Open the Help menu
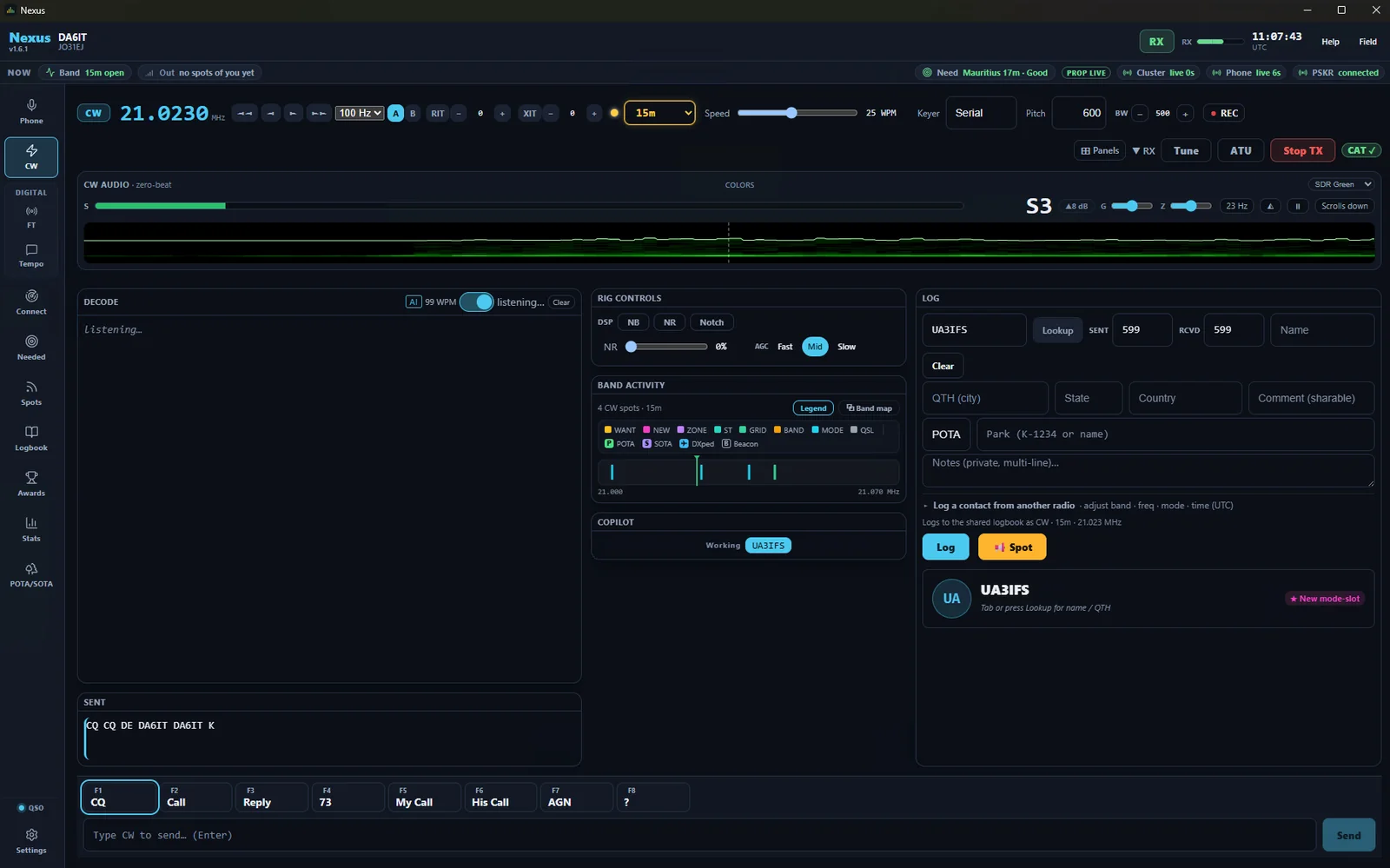1390x868 pixels. tap(1330, 42)
